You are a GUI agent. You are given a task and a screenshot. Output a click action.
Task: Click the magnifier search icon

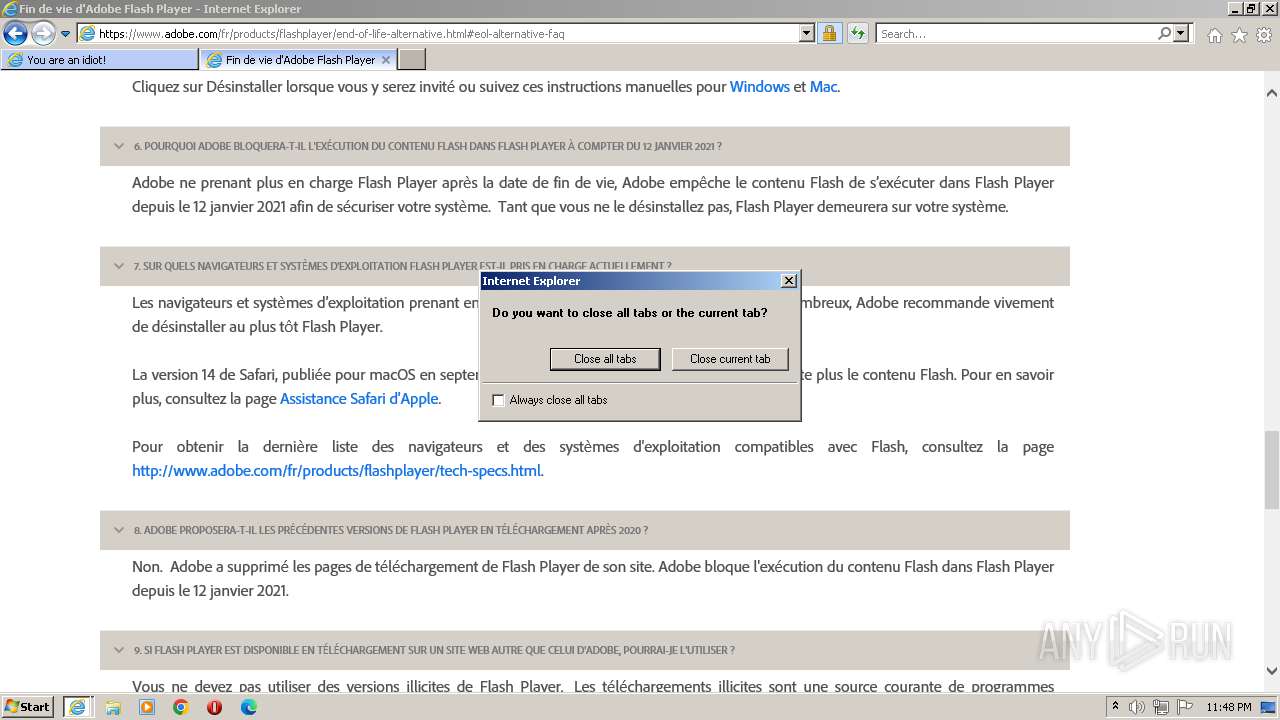(x=1164, y=33)
